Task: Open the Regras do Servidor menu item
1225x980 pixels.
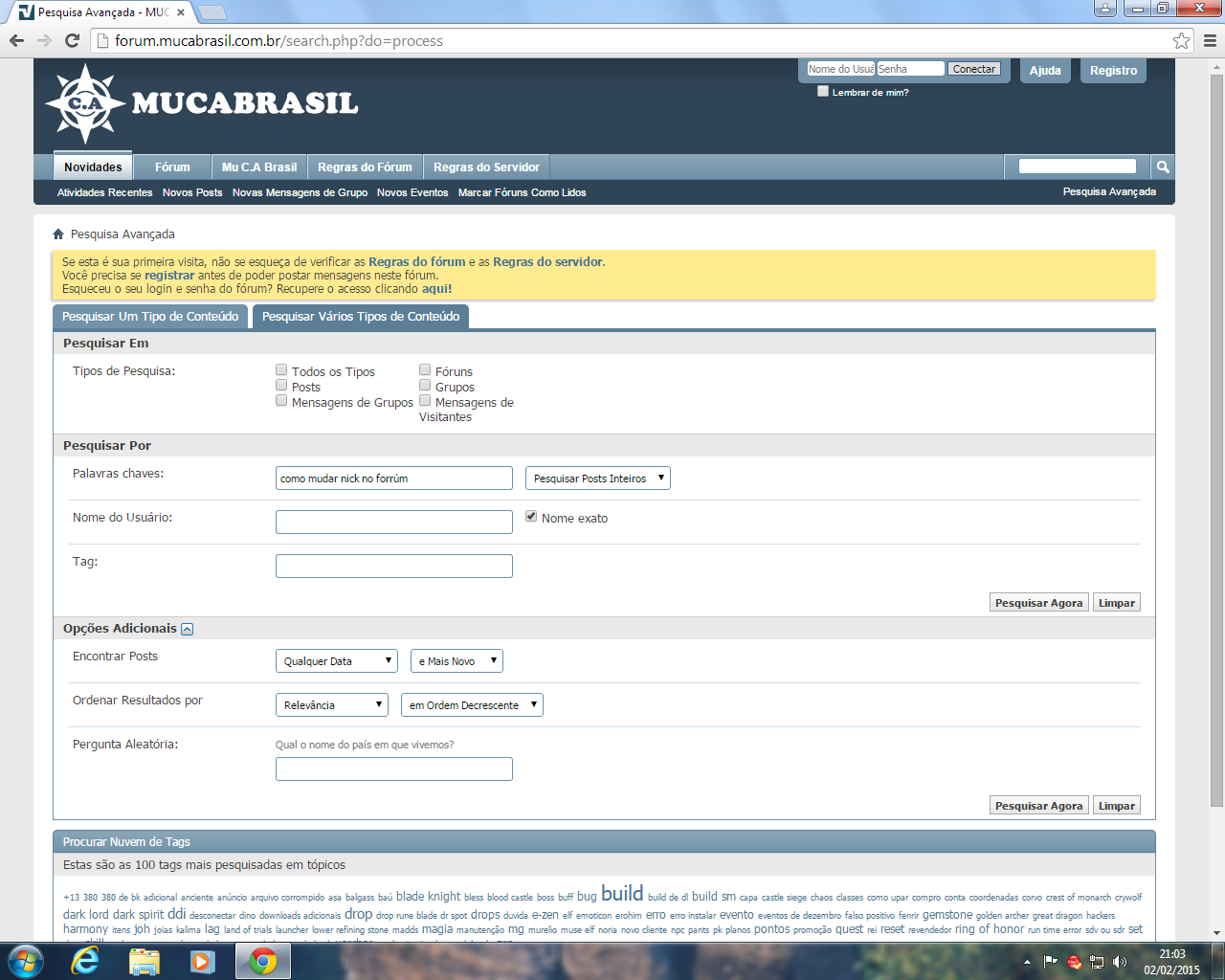Action: 486,167
